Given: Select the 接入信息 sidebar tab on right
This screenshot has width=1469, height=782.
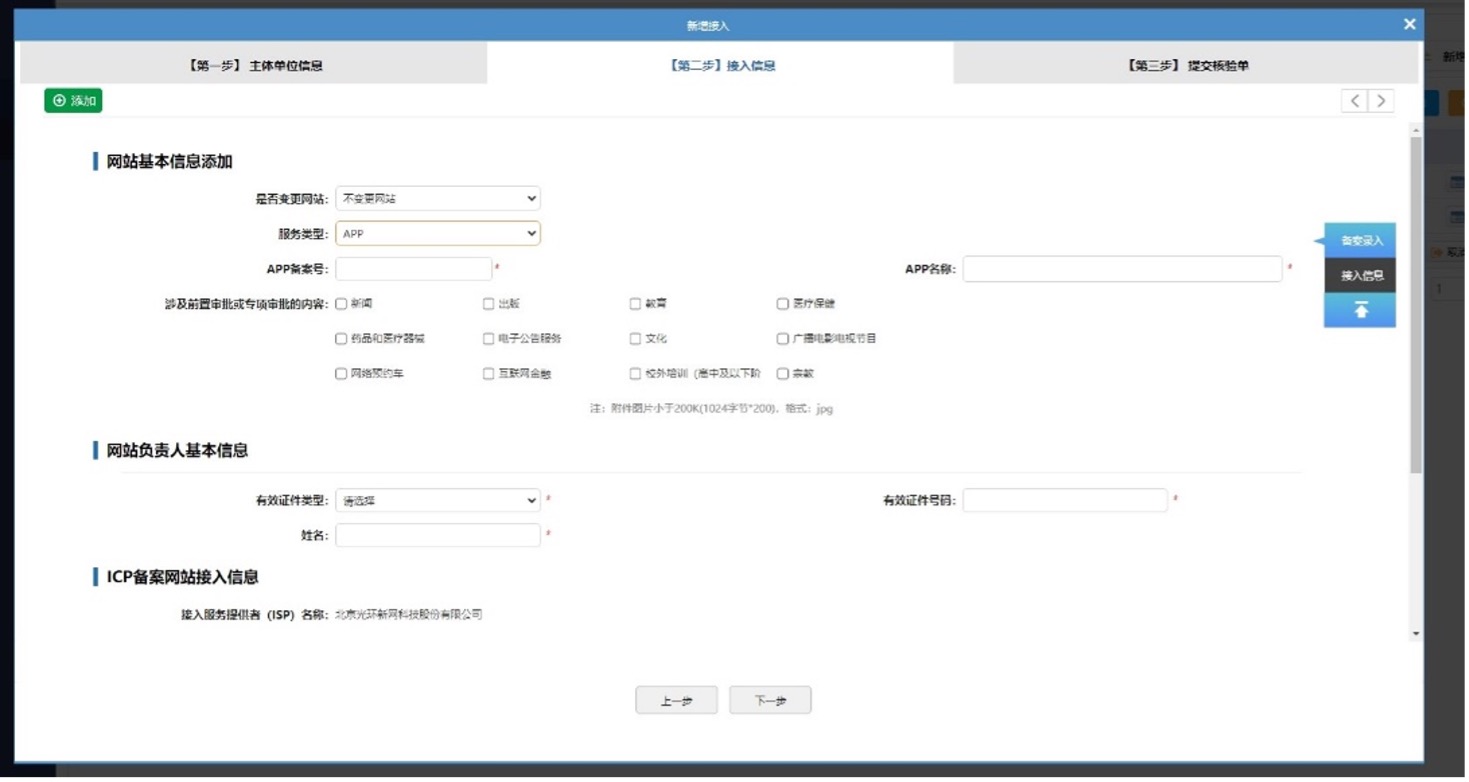Looking at the screenshot, I should [1358, 275].
